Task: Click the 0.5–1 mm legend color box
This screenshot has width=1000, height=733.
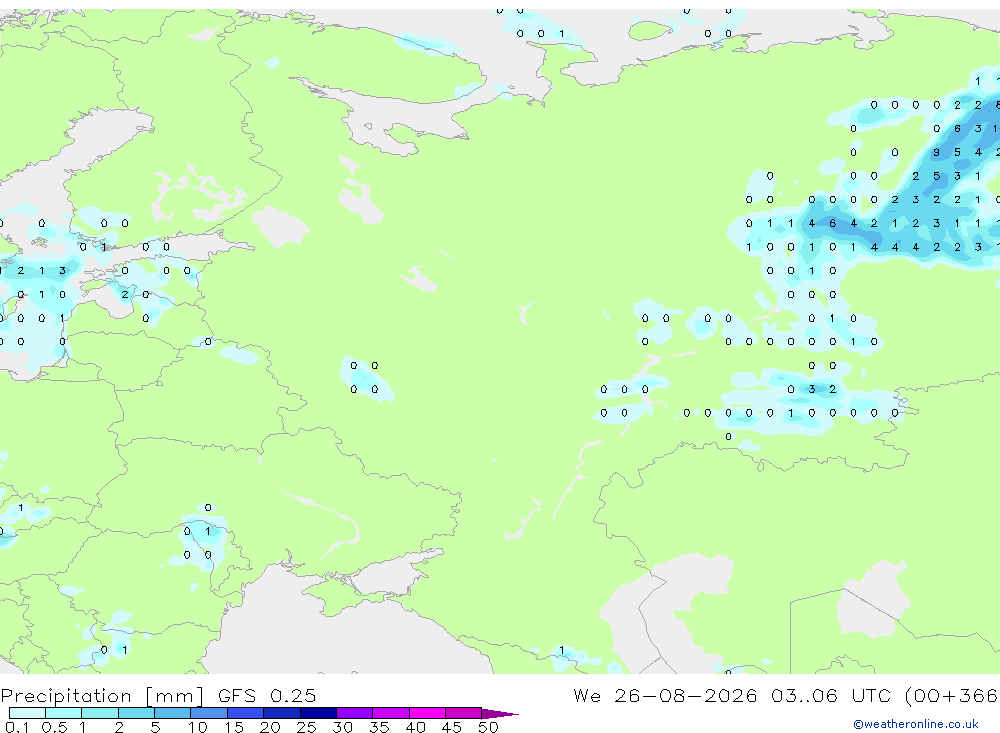Action: (x=63, y=713)
